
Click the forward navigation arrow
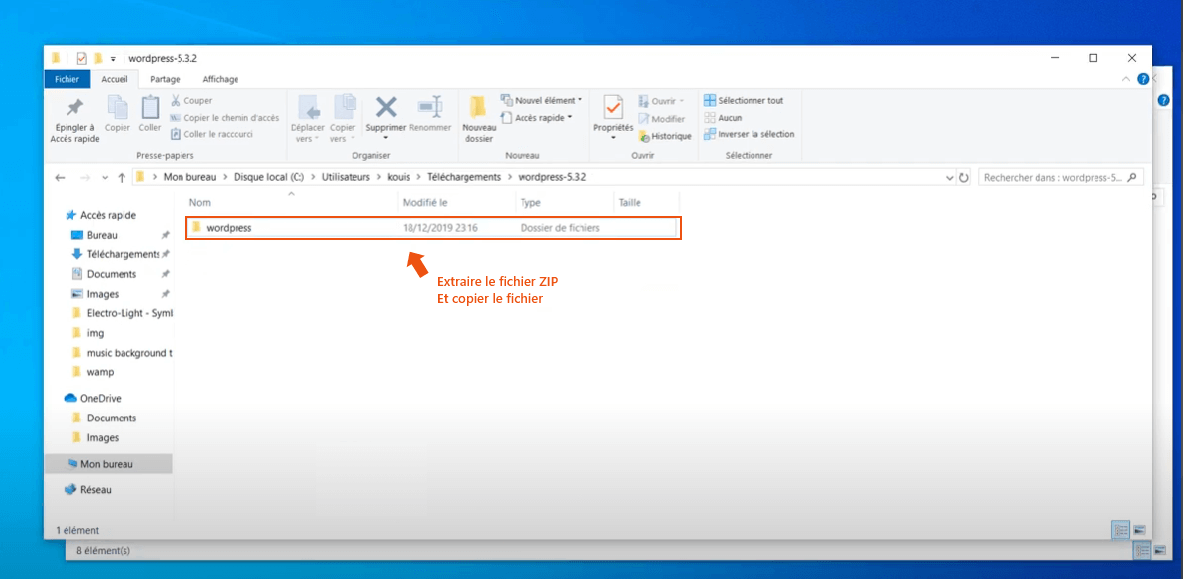click(x=84, y=178)
